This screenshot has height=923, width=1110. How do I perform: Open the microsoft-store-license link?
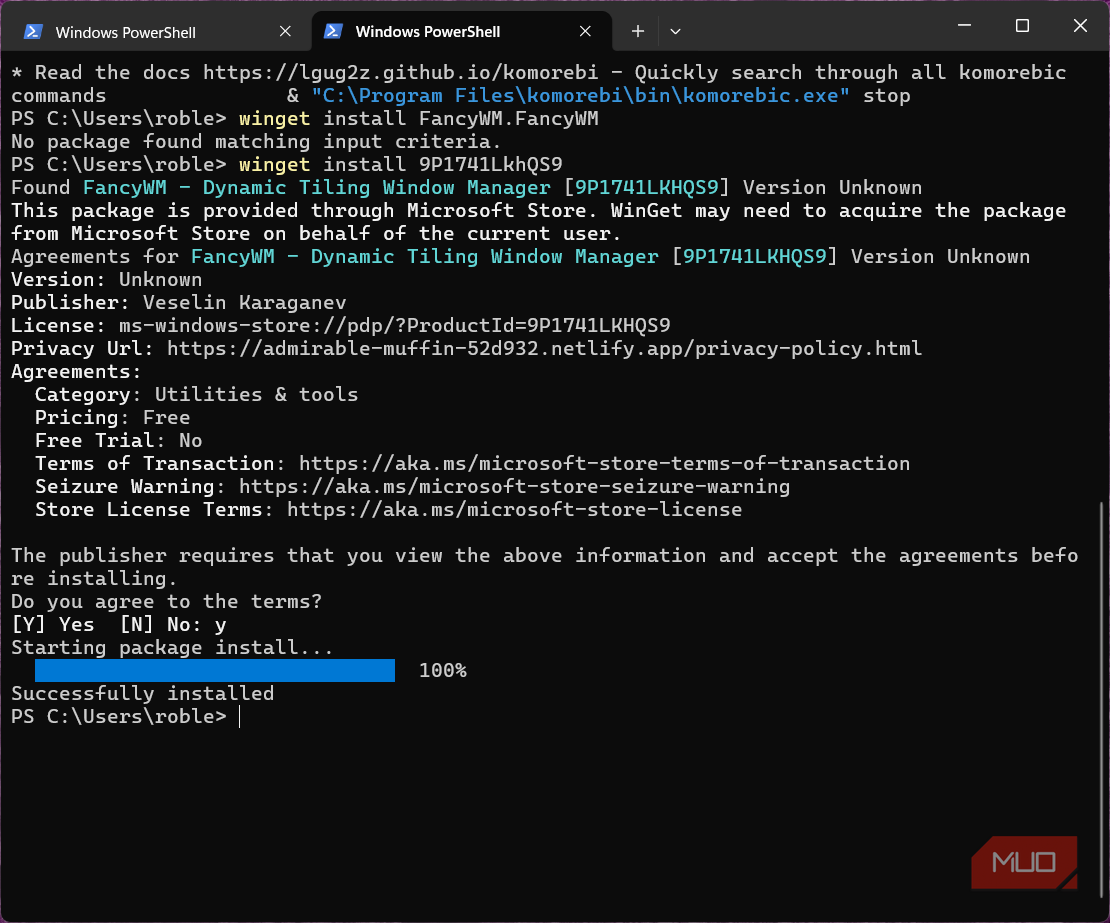coord(515,510)
